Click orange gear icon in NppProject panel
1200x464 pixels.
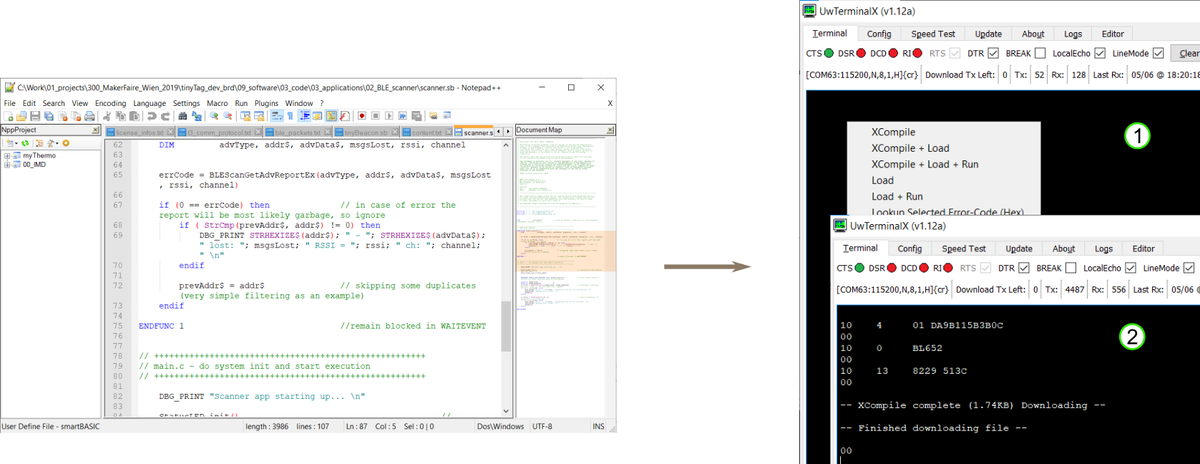(x=66, y=143)
